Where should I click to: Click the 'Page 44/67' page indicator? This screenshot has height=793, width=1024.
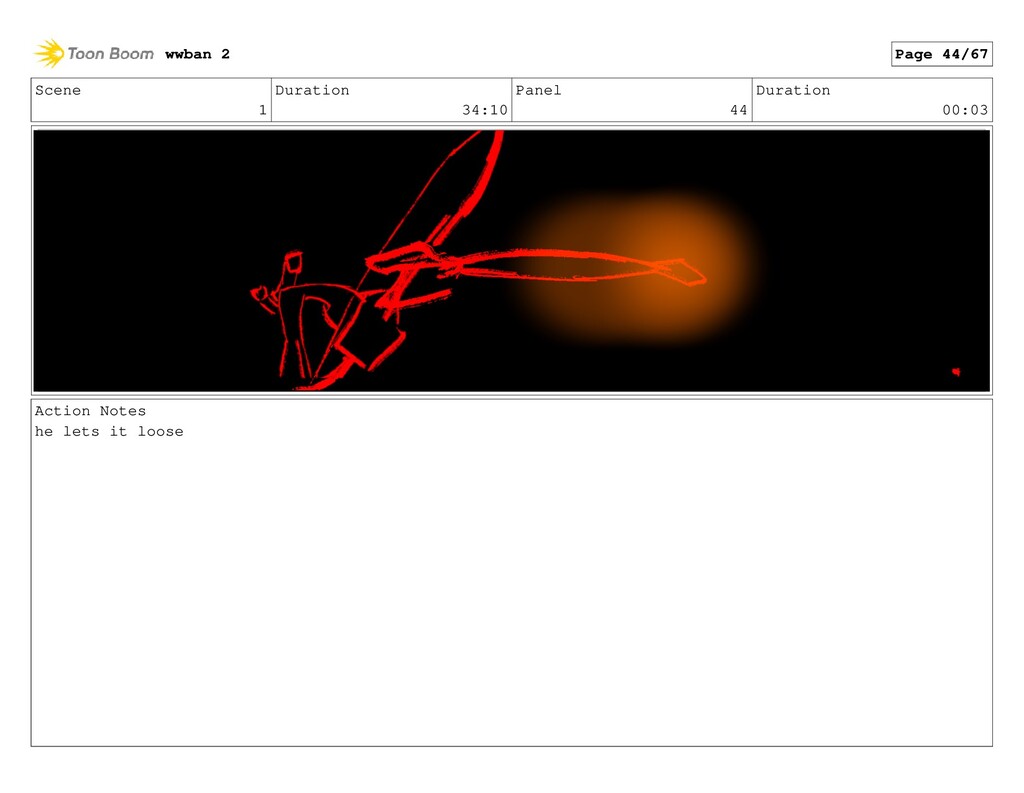coord(941,54)
